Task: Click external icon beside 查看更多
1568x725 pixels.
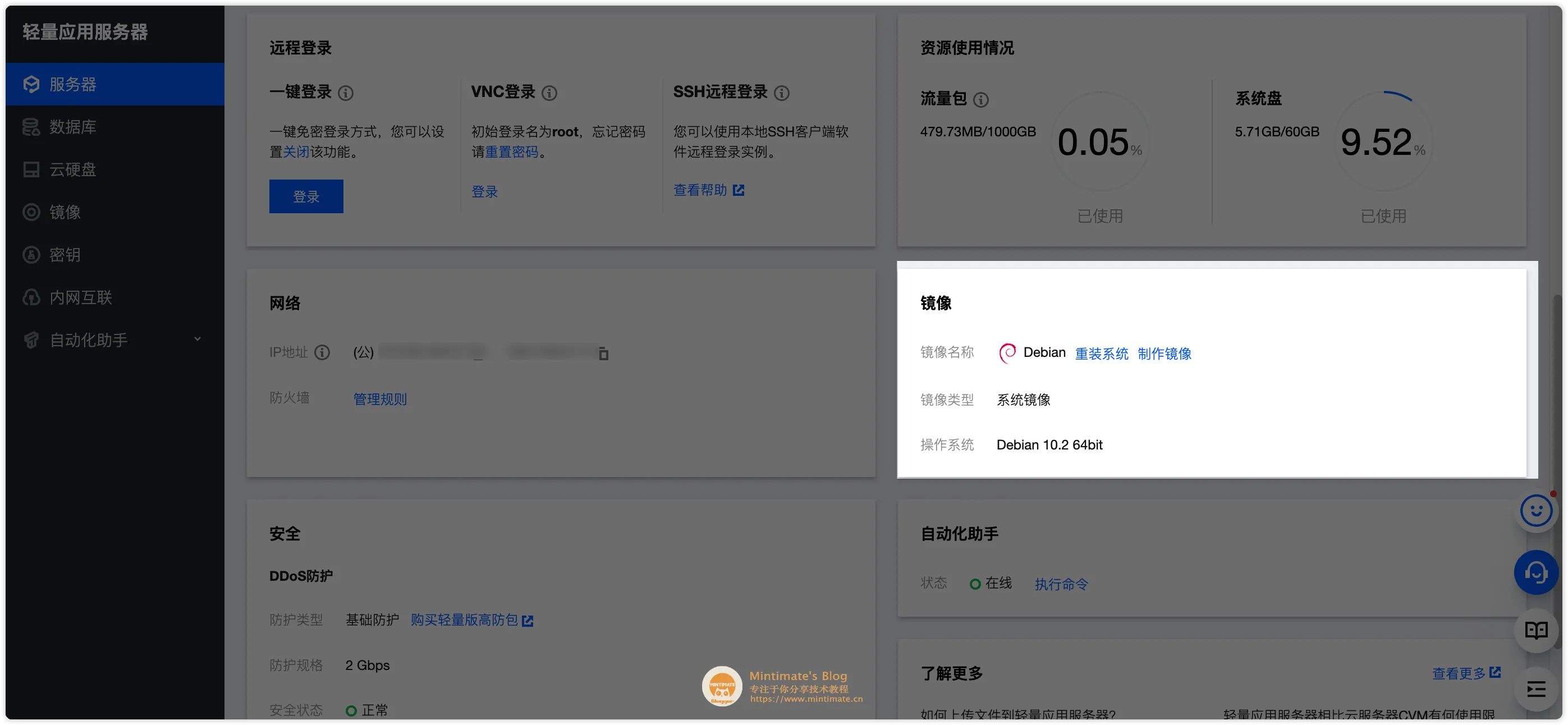Action: click(1495, 672)
